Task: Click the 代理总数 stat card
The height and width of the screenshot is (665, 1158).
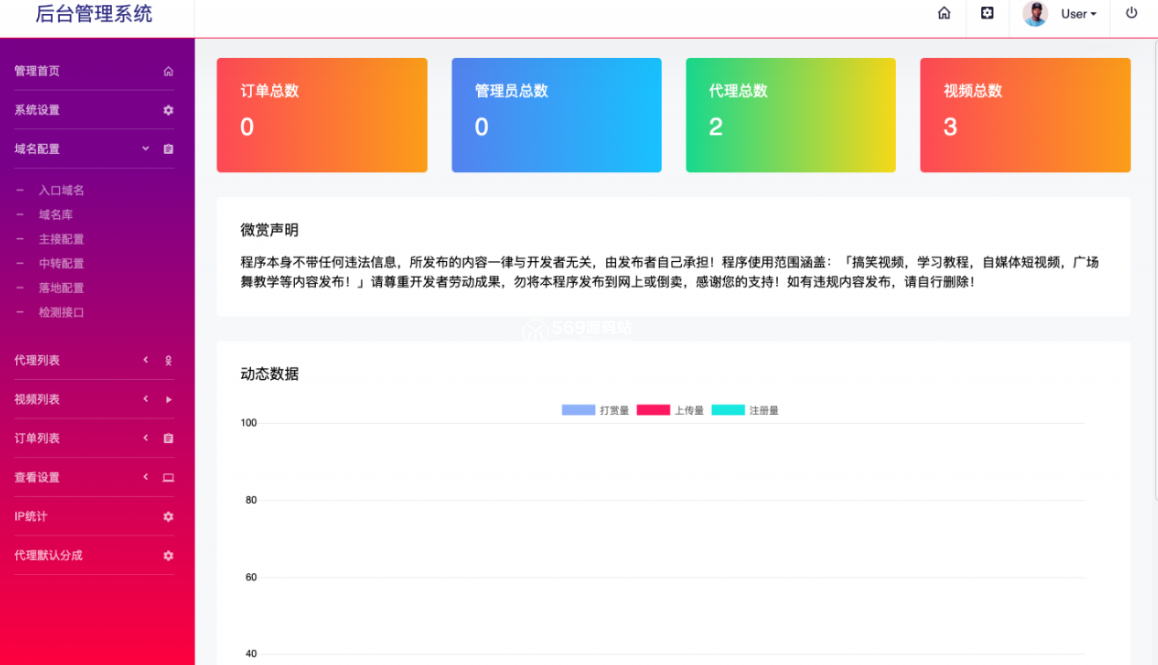Action: (x=791, y=115)
